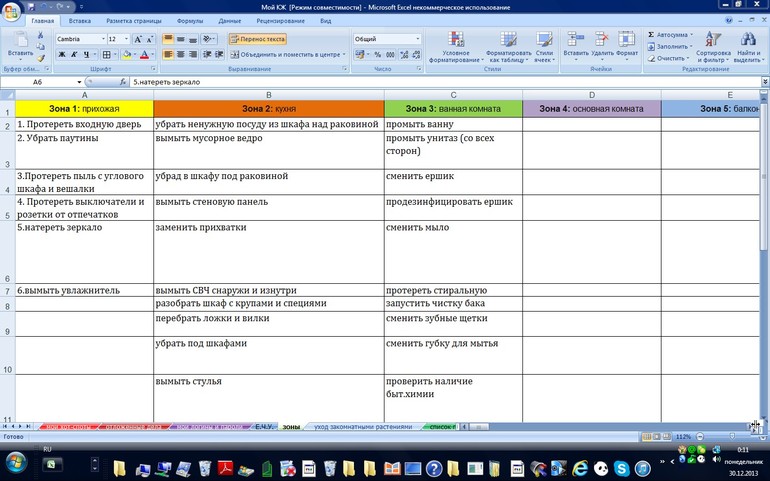Click the fx insert function icon
This screenshot has width=770, height=481.
tap(124, 82)
